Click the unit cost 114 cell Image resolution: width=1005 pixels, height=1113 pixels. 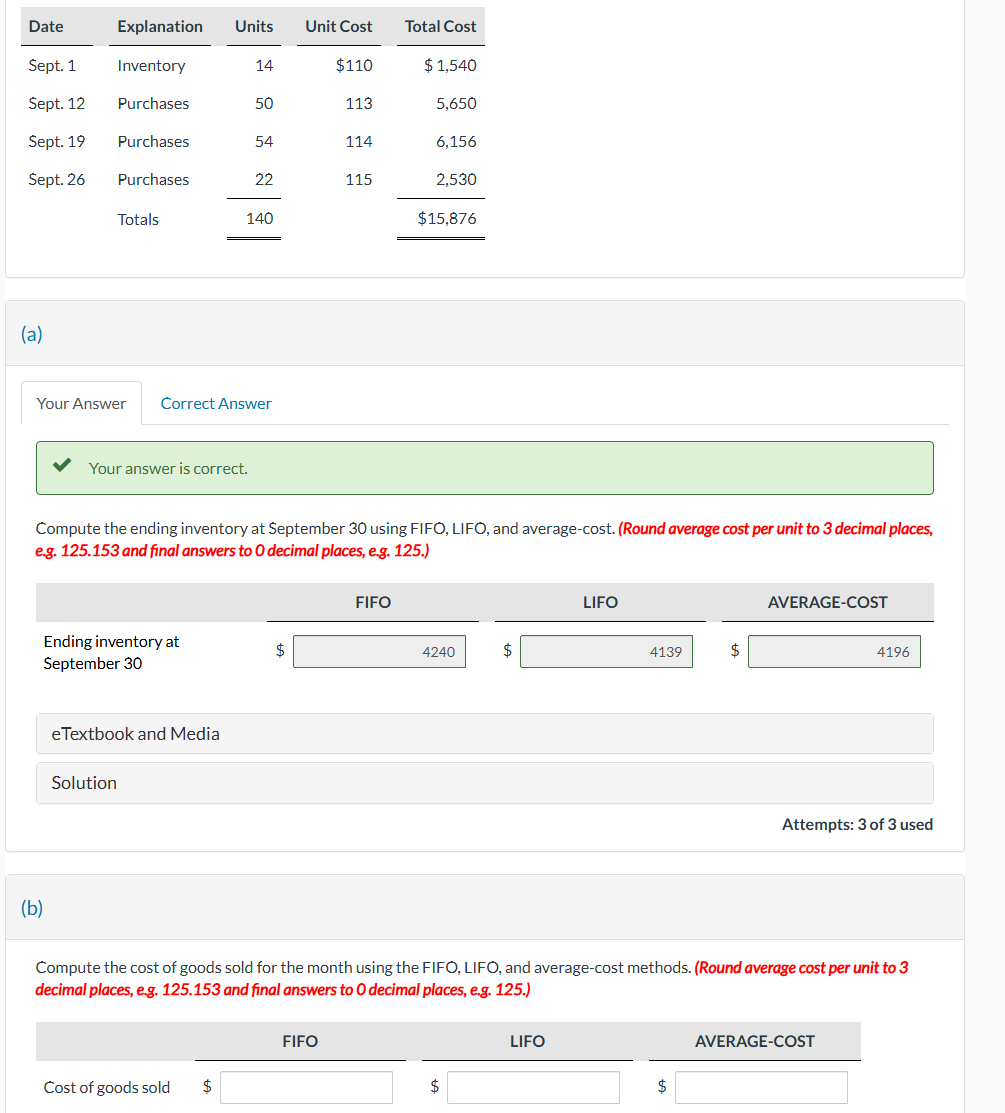(358, 141)
